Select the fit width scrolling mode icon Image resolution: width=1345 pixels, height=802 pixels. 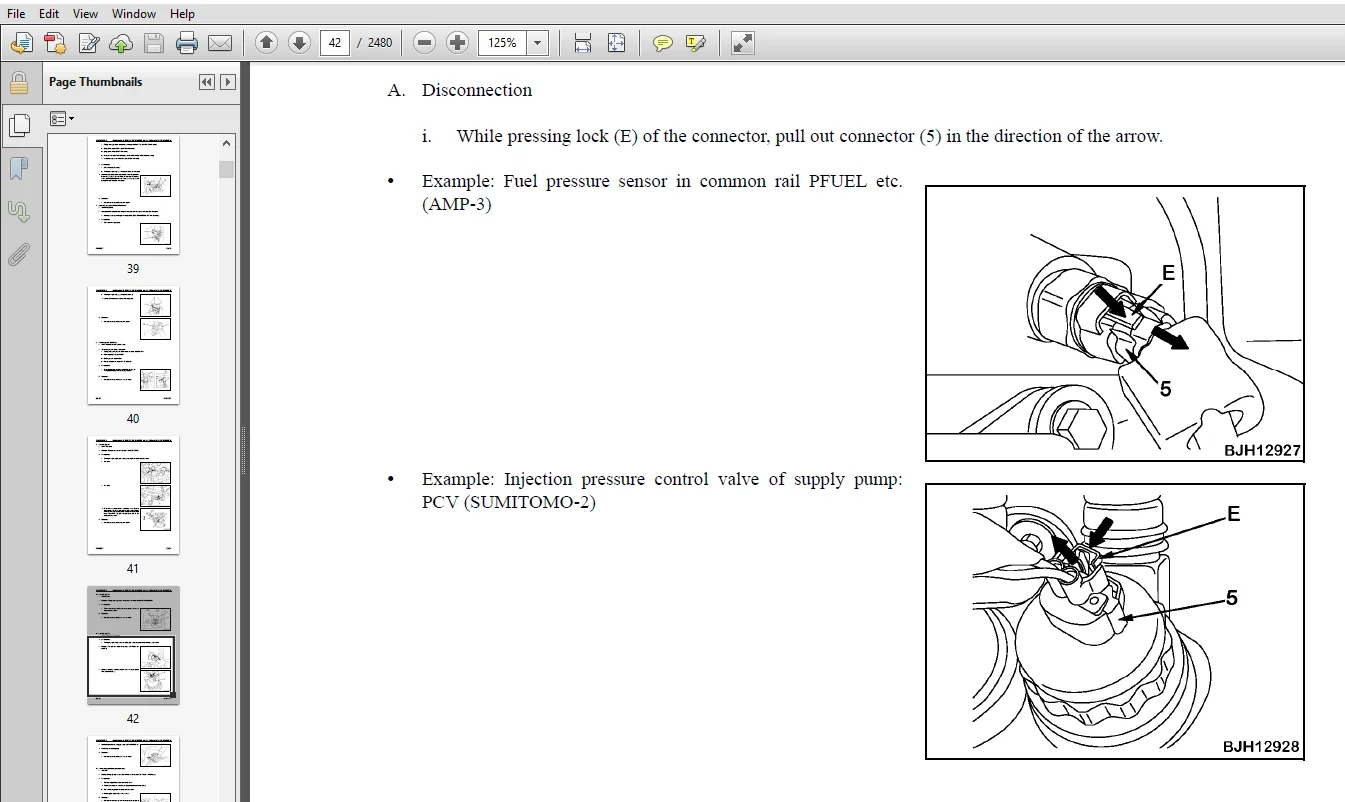click(583, 43)
